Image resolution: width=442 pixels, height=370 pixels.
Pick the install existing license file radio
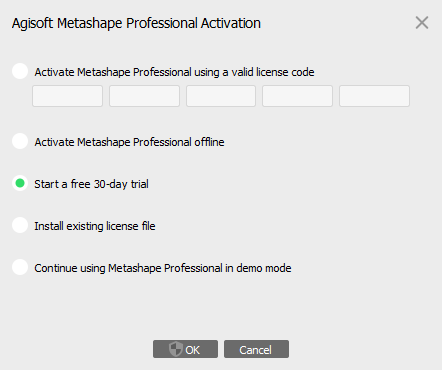[20, 225]
